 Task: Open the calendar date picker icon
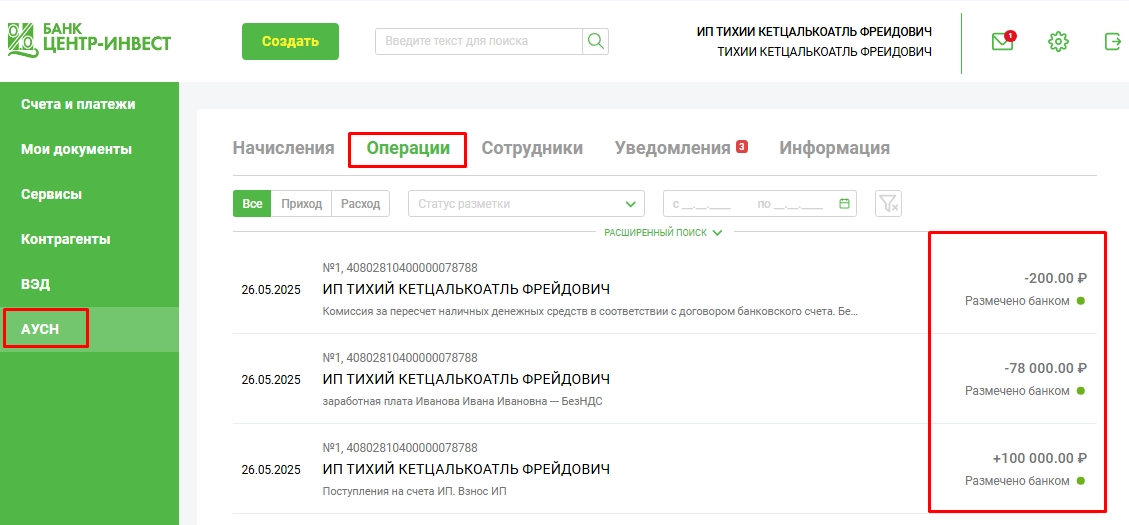pos(845,204)
